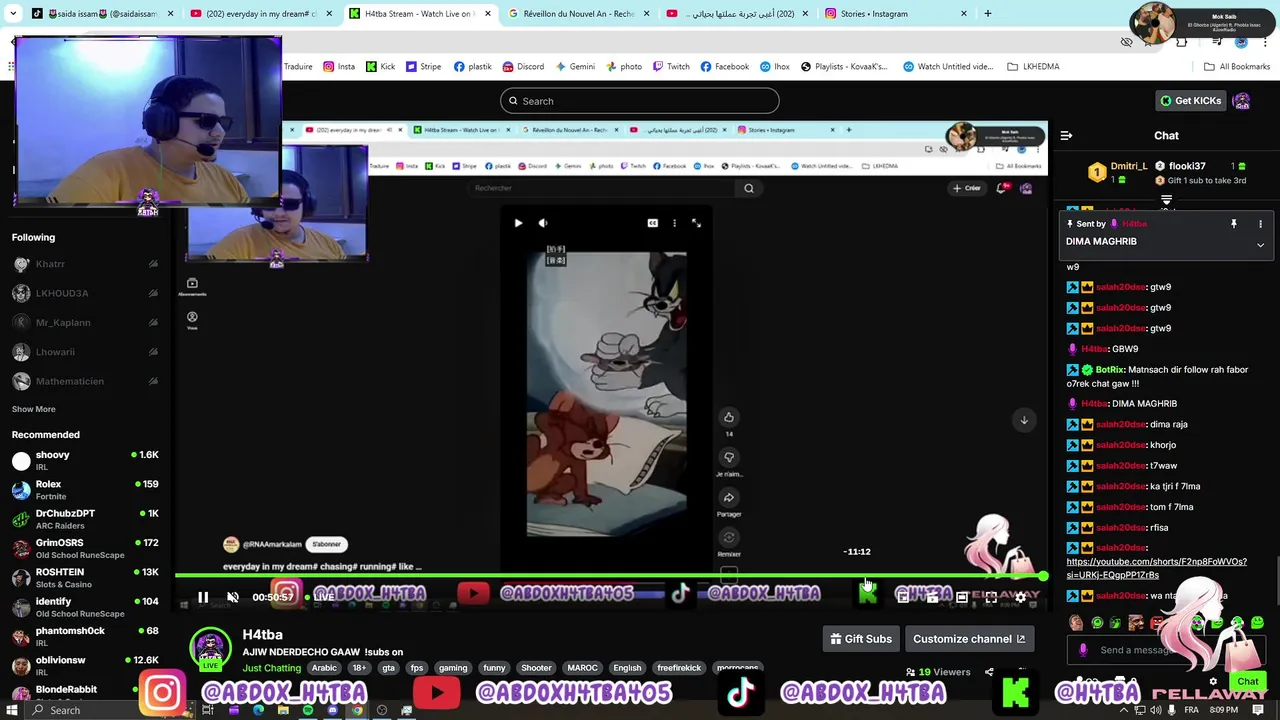Open LKHOUD3A followed channel
This screenshot has width=1280, height=720.
[85, 293]
